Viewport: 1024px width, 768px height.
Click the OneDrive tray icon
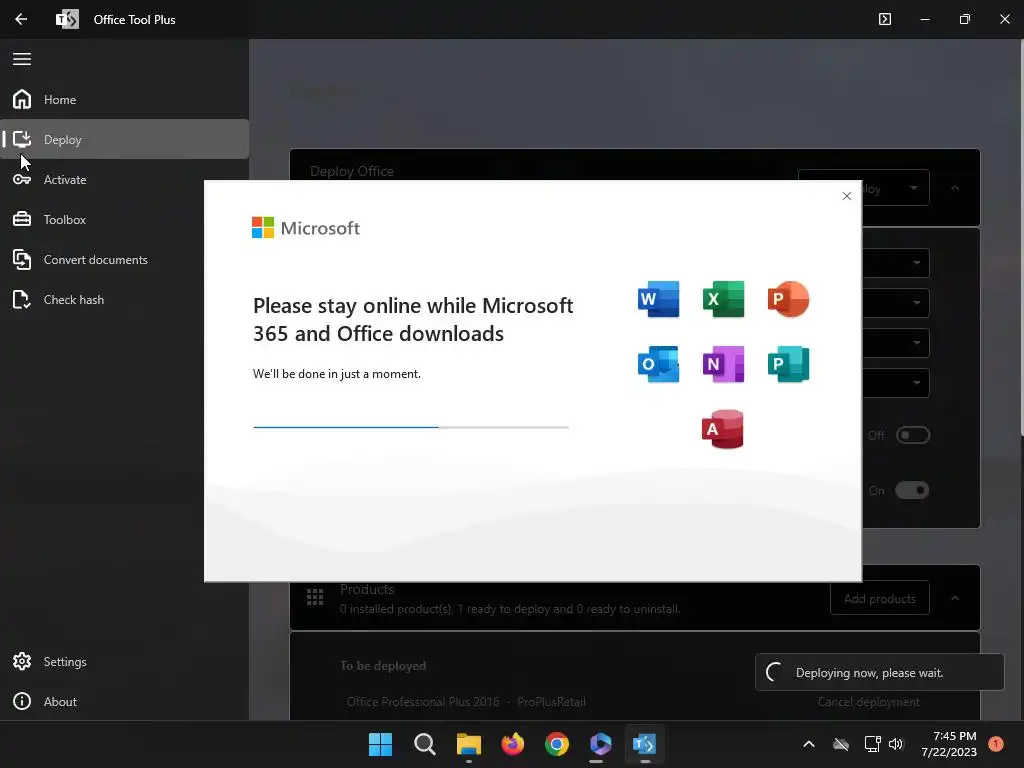coord(841,744)
